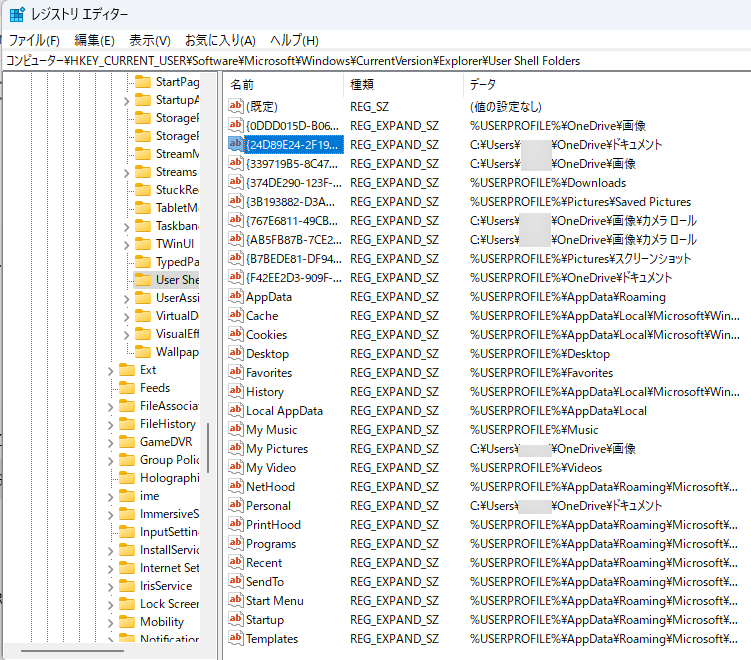
Task: Expand the Taskband tree node
Action: [127, 226]
